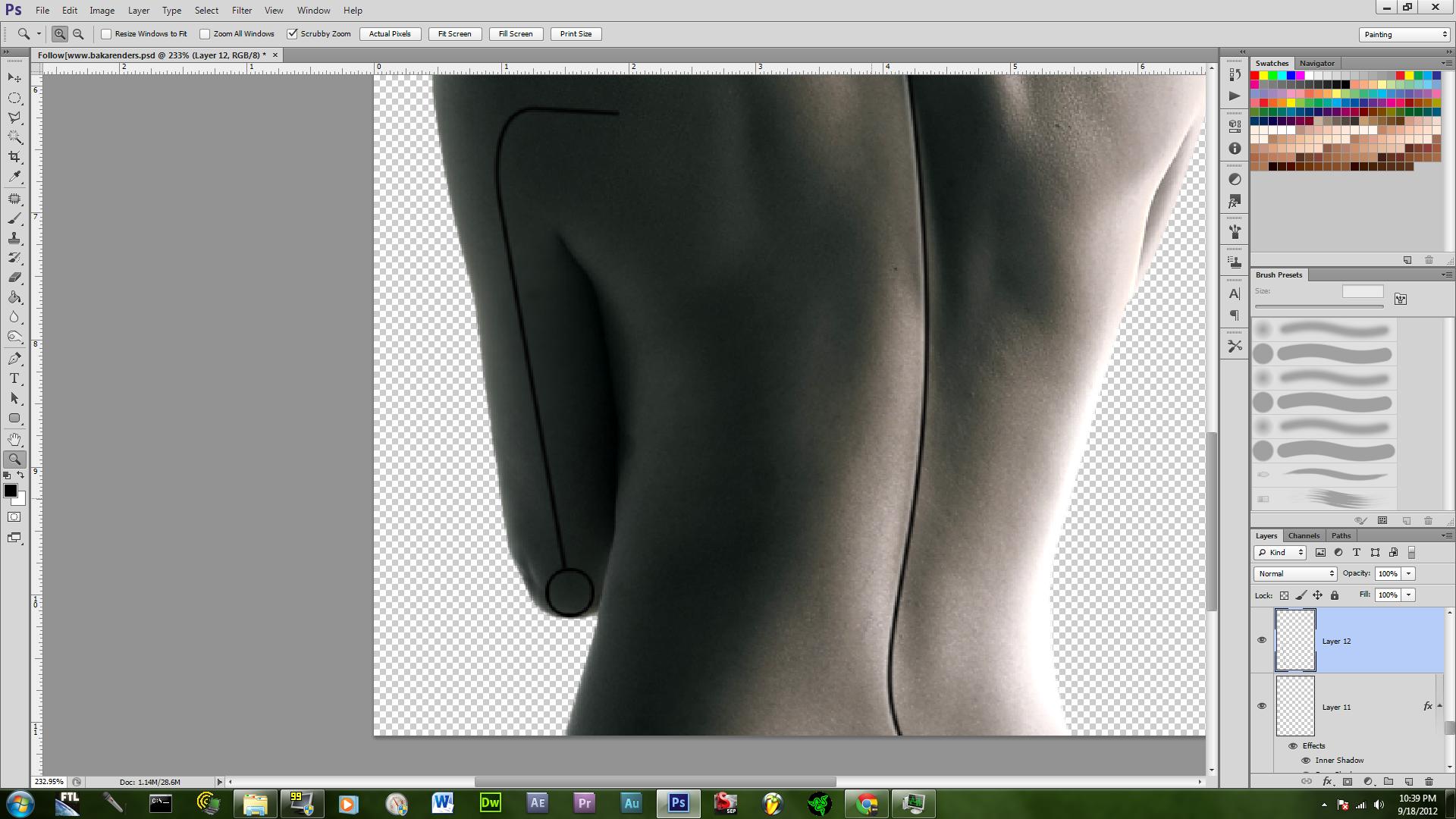Select the Zoom tool in toolbox
This screenshot has width=1456, height=819.
tap(14, 460)
